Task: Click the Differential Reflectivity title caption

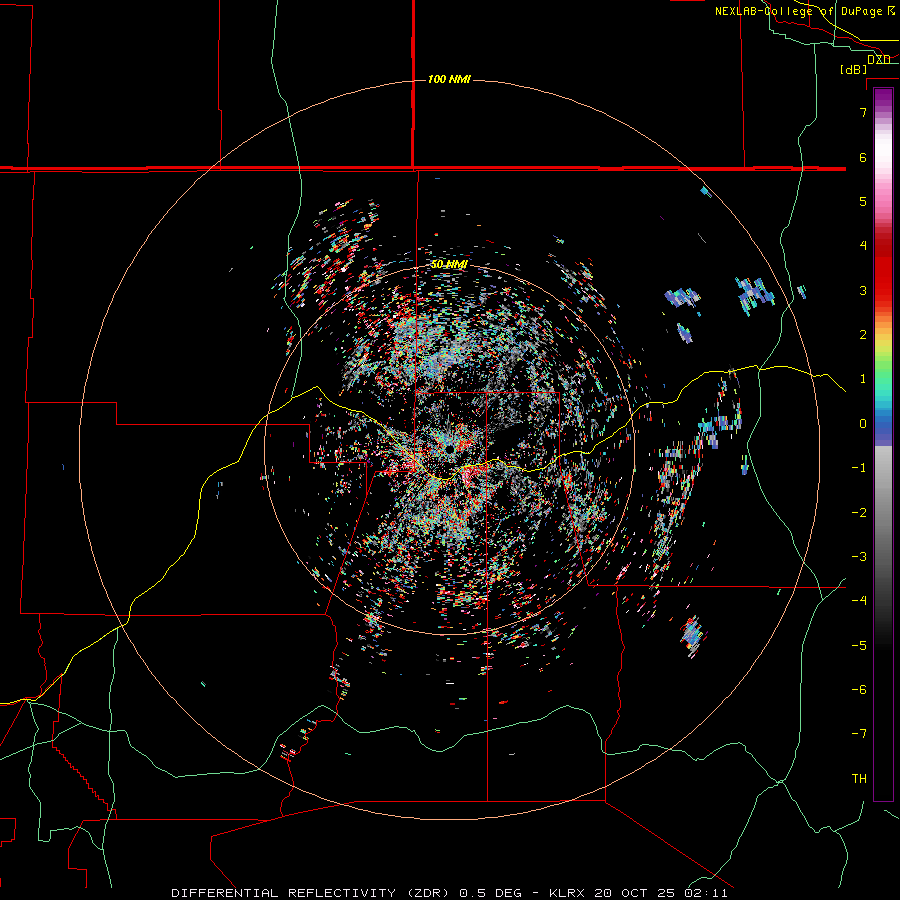Action: pos(449,893)
